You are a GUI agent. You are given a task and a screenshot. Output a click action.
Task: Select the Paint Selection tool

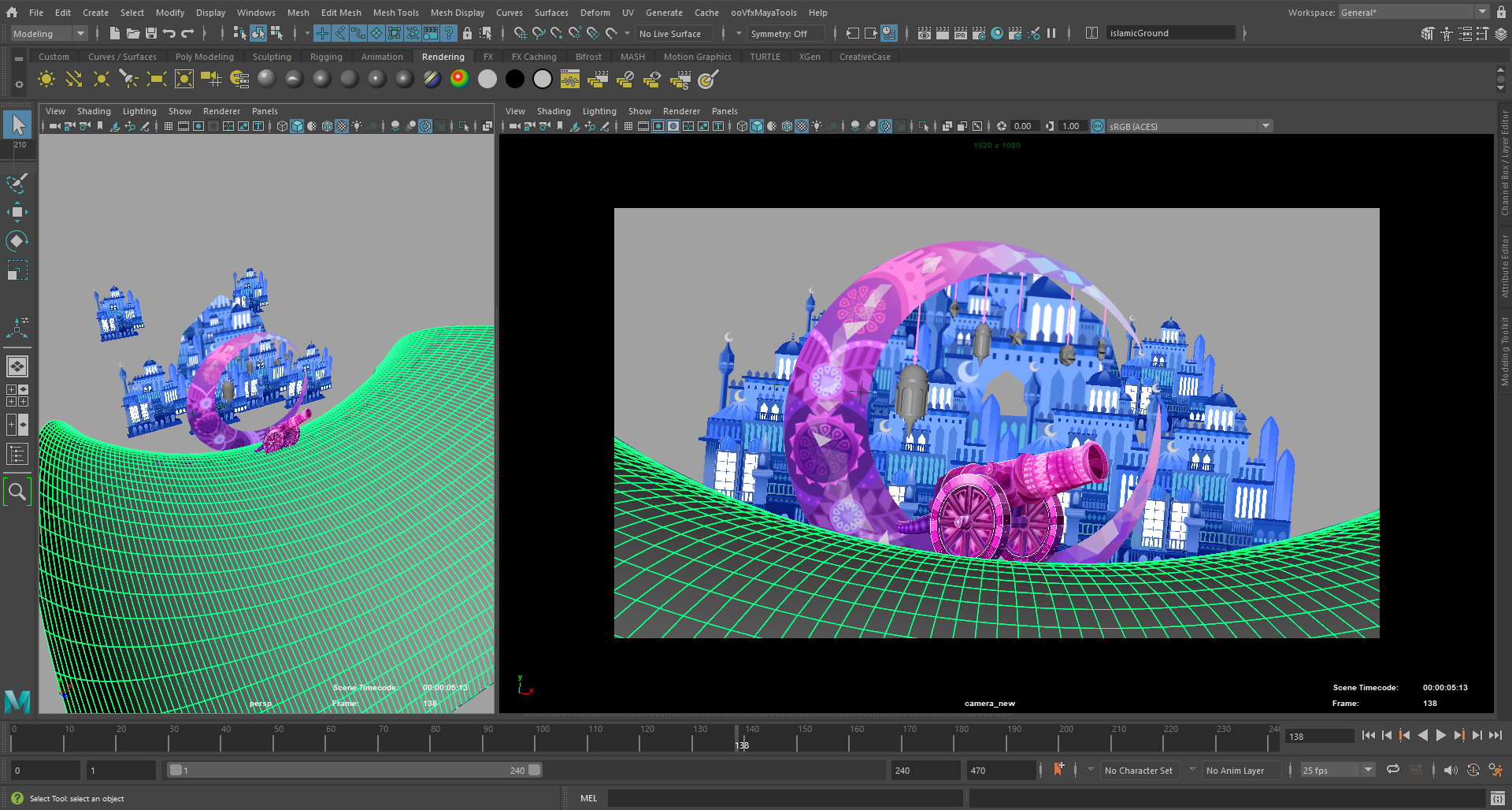coord(17,183)
